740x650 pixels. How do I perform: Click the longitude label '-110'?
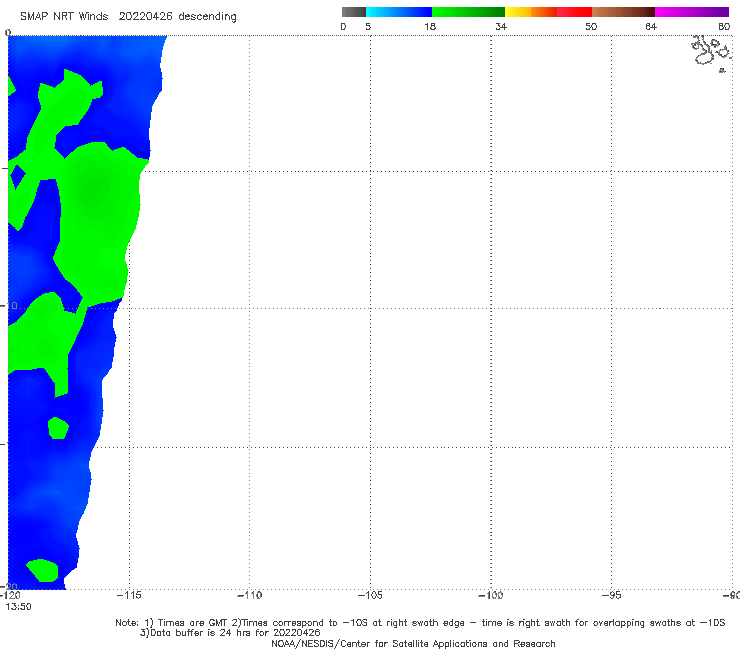pos(249,595)
